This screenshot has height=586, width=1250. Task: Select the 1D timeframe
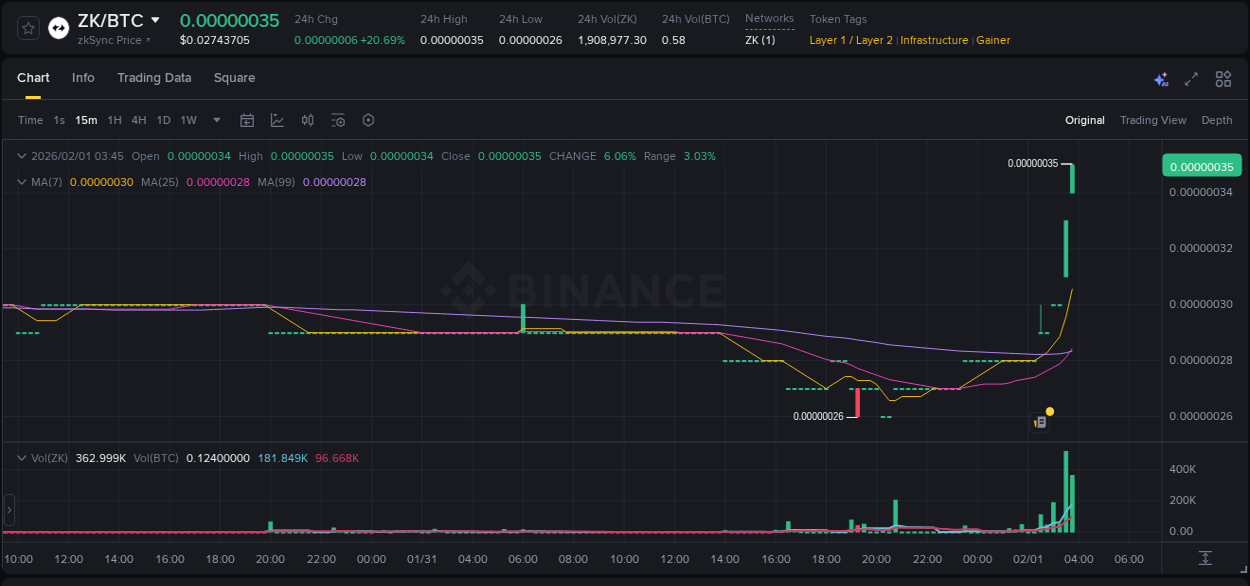pos(163,120)
